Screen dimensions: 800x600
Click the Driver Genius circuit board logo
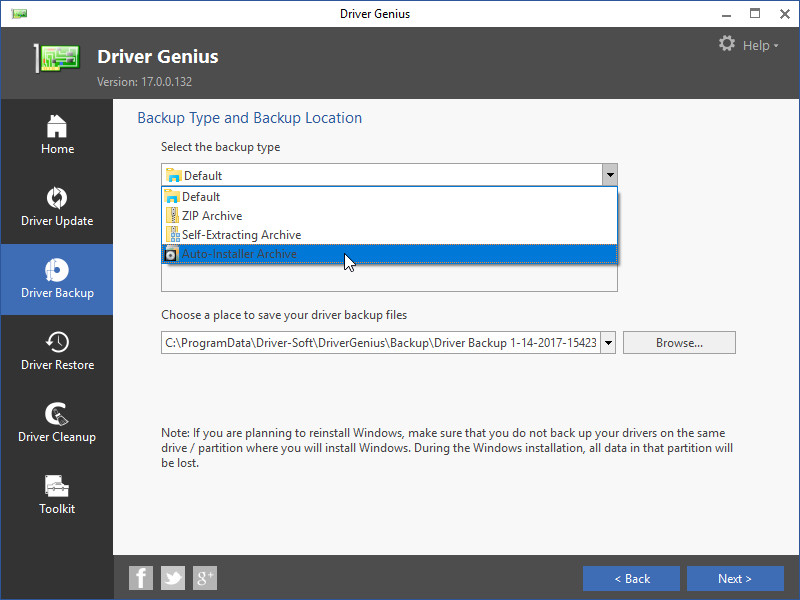(58, 58)
